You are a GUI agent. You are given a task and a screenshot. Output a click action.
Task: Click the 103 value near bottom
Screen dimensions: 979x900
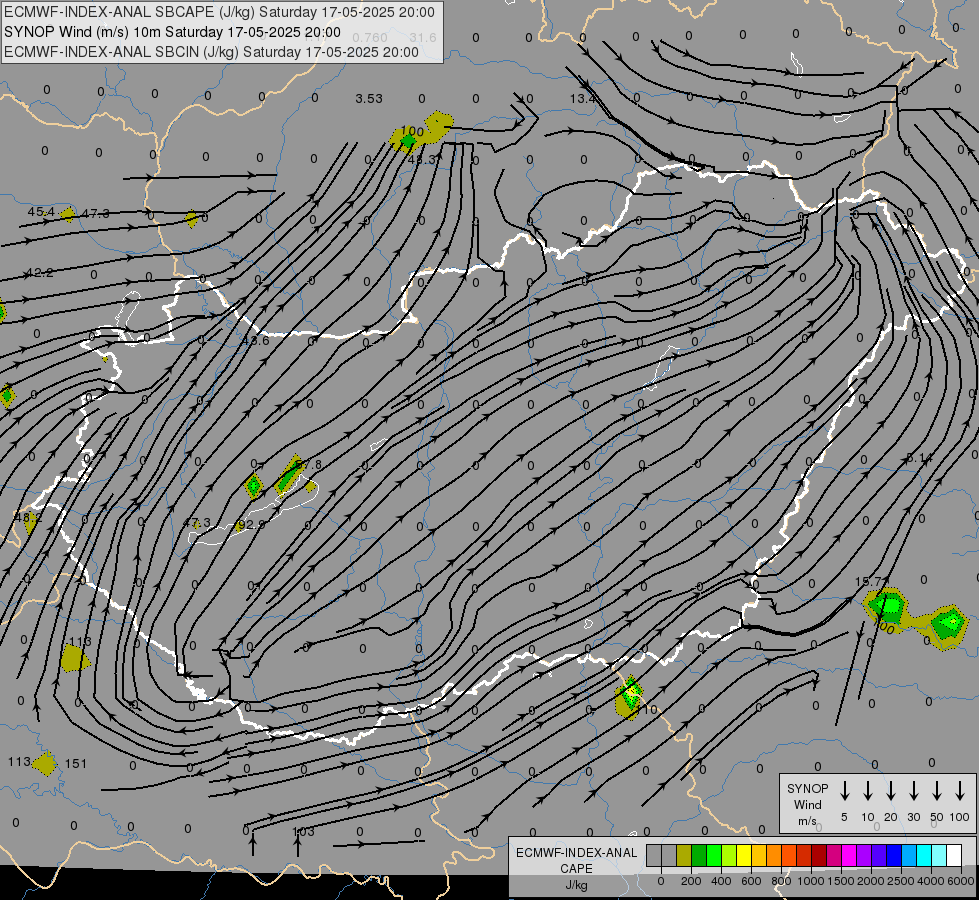click(x=303, y=832)
